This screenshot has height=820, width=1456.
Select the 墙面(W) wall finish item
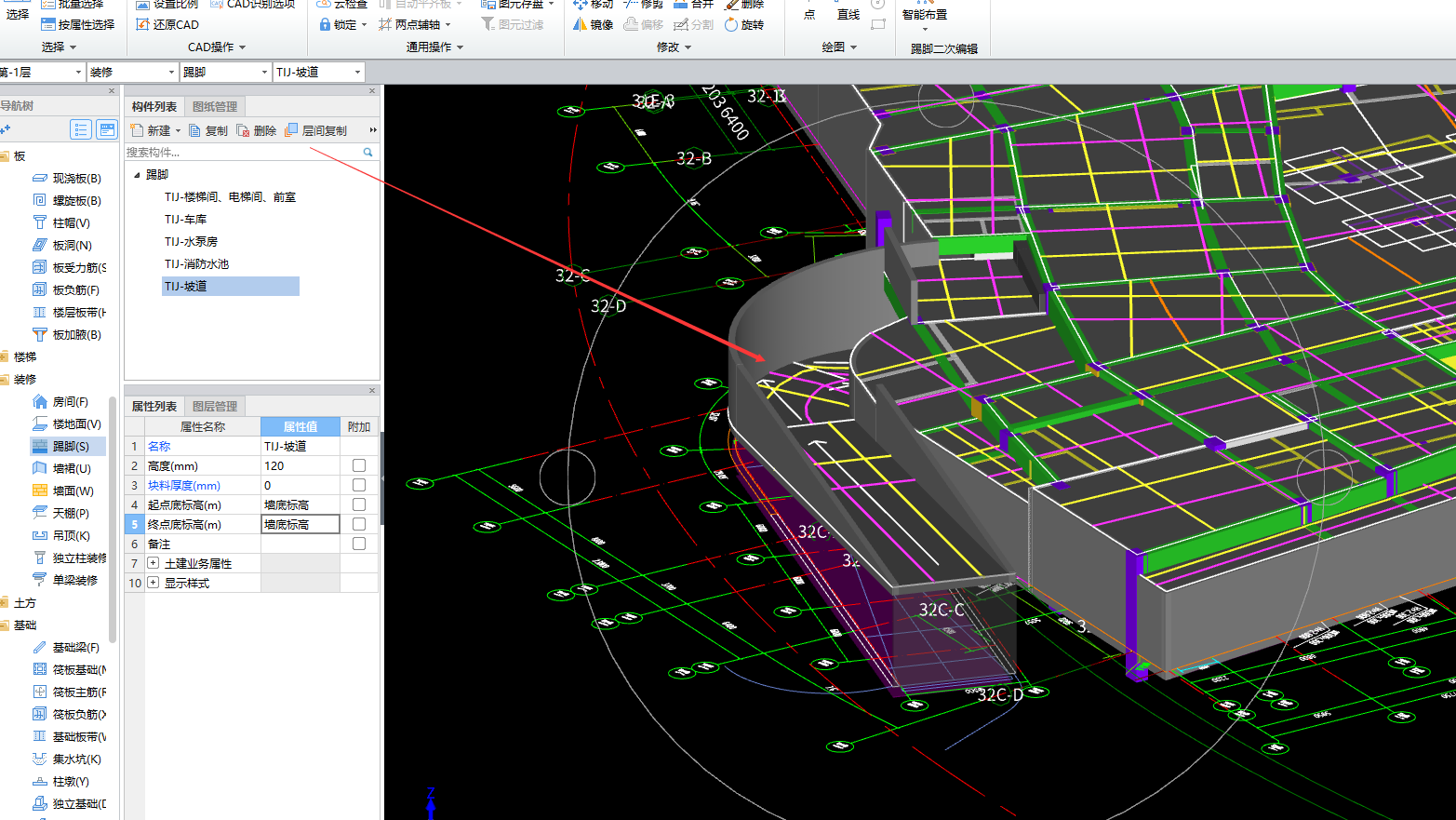pyautogui.click(x=63, y=491)
